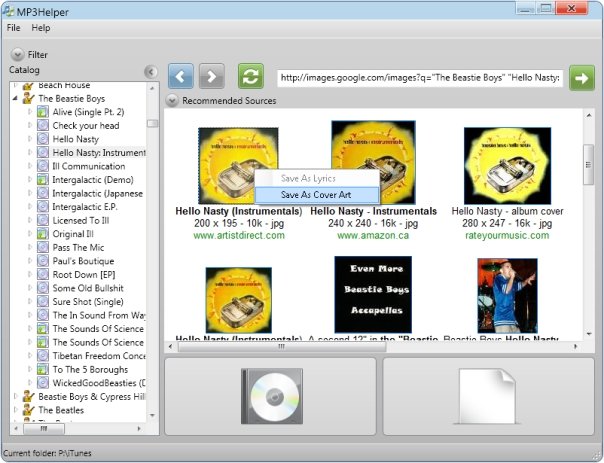Expand the Beastie Boys & Cypress Hill node

pos(15,396)
